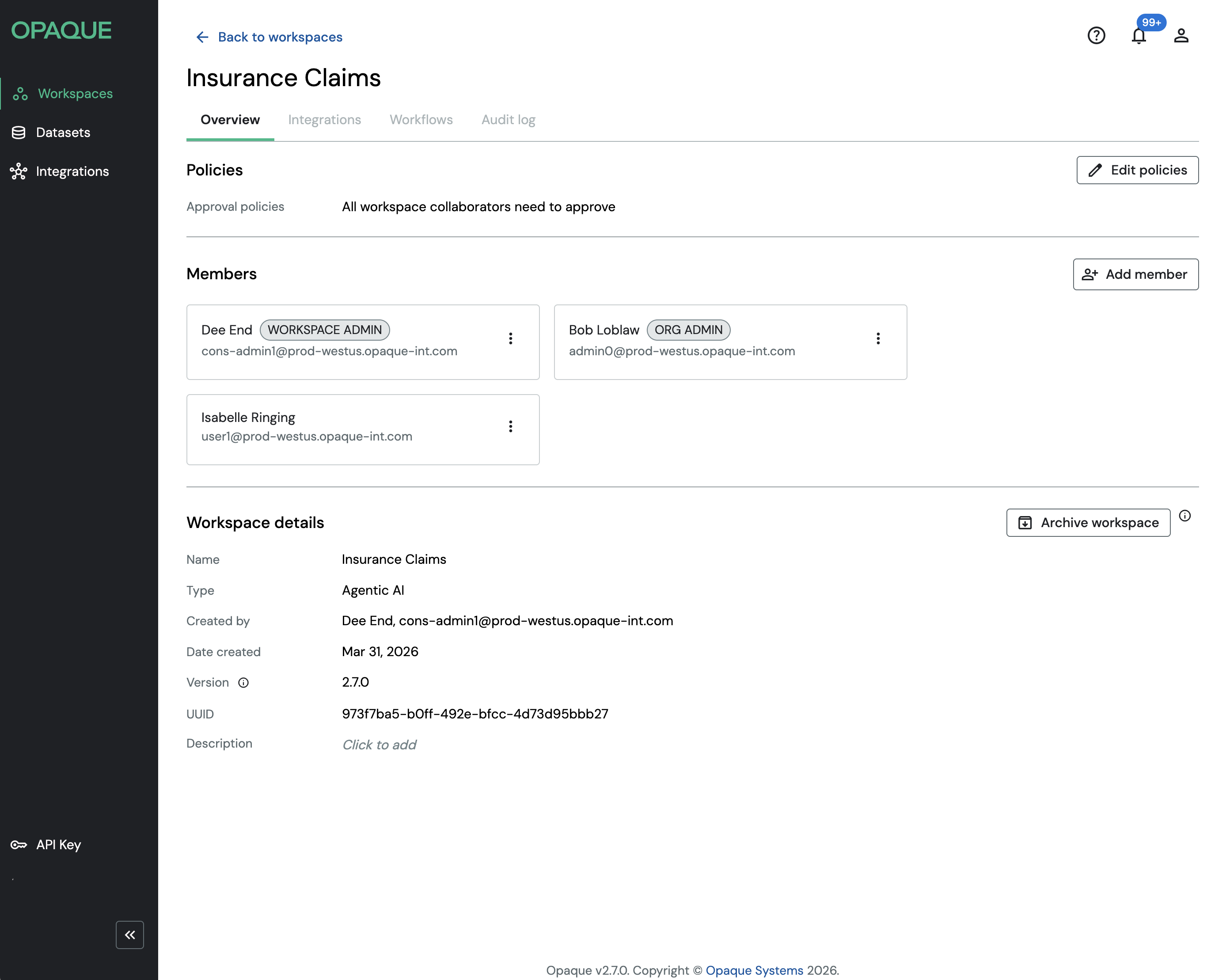Open the help question mark icon

click(x=1096, y=36)
